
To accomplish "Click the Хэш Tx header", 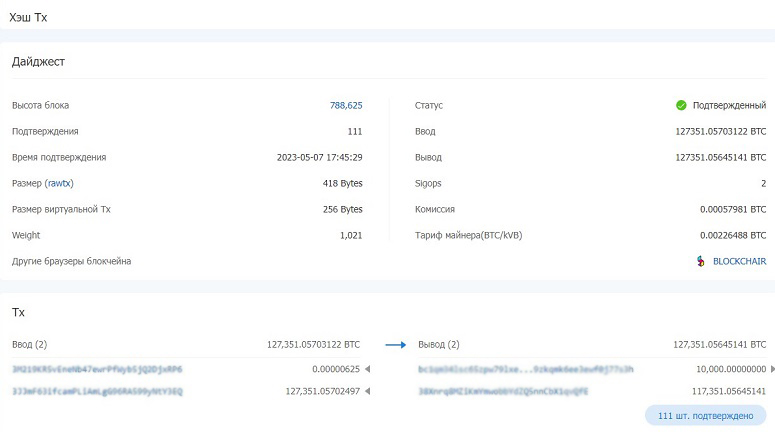I will (28, 17).
